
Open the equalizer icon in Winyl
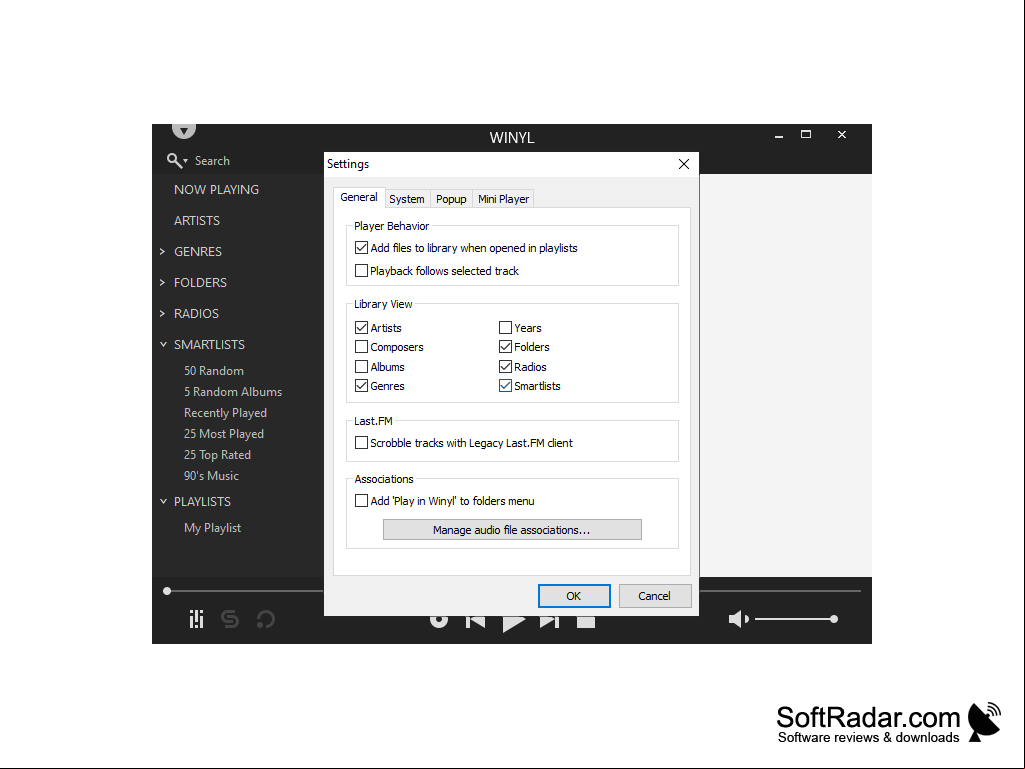point(196,619)
